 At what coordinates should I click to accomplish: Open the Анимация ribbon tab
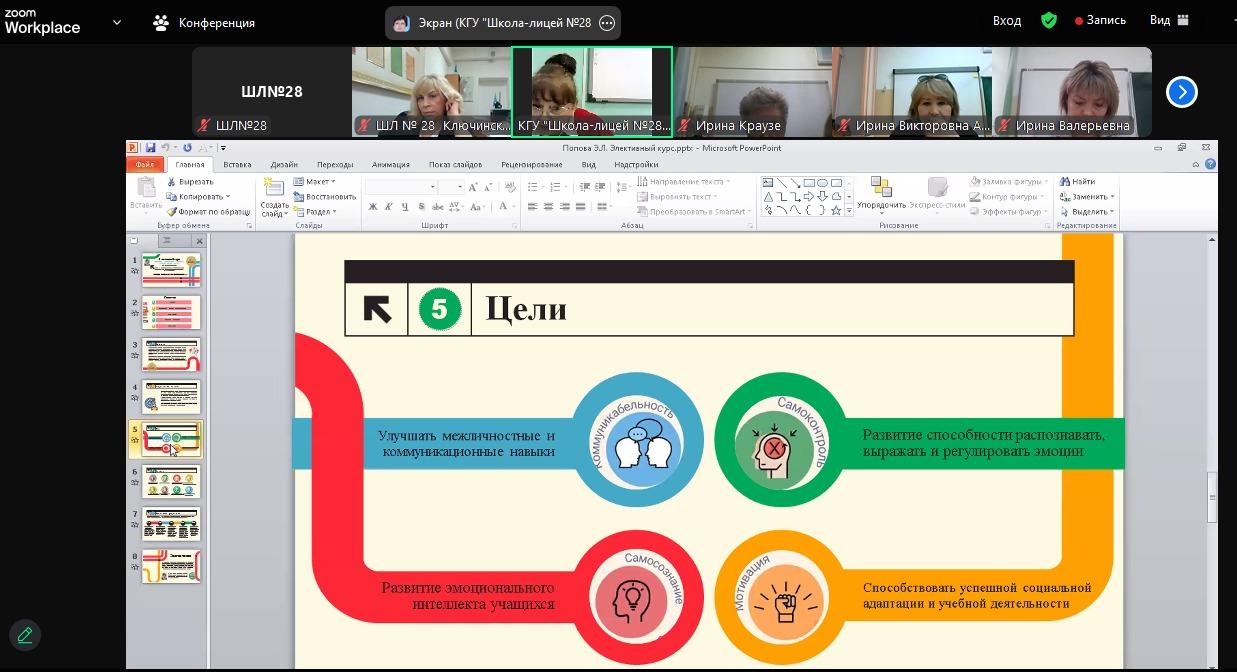(390, 164)
